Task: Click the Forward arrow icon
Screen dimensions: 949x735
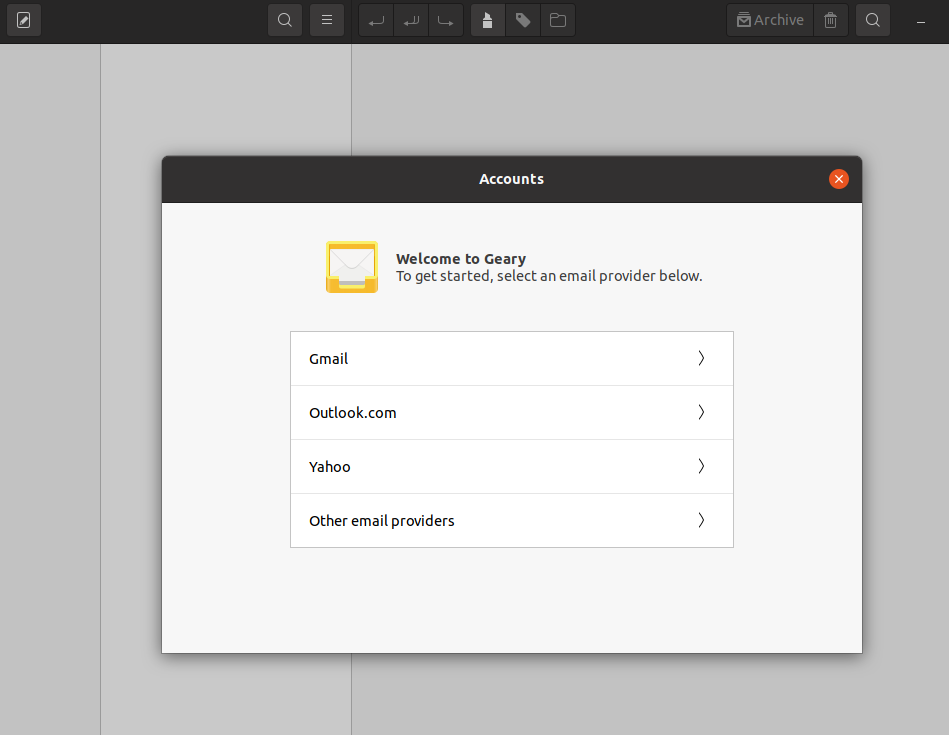Action: click(x=446, y=20)
